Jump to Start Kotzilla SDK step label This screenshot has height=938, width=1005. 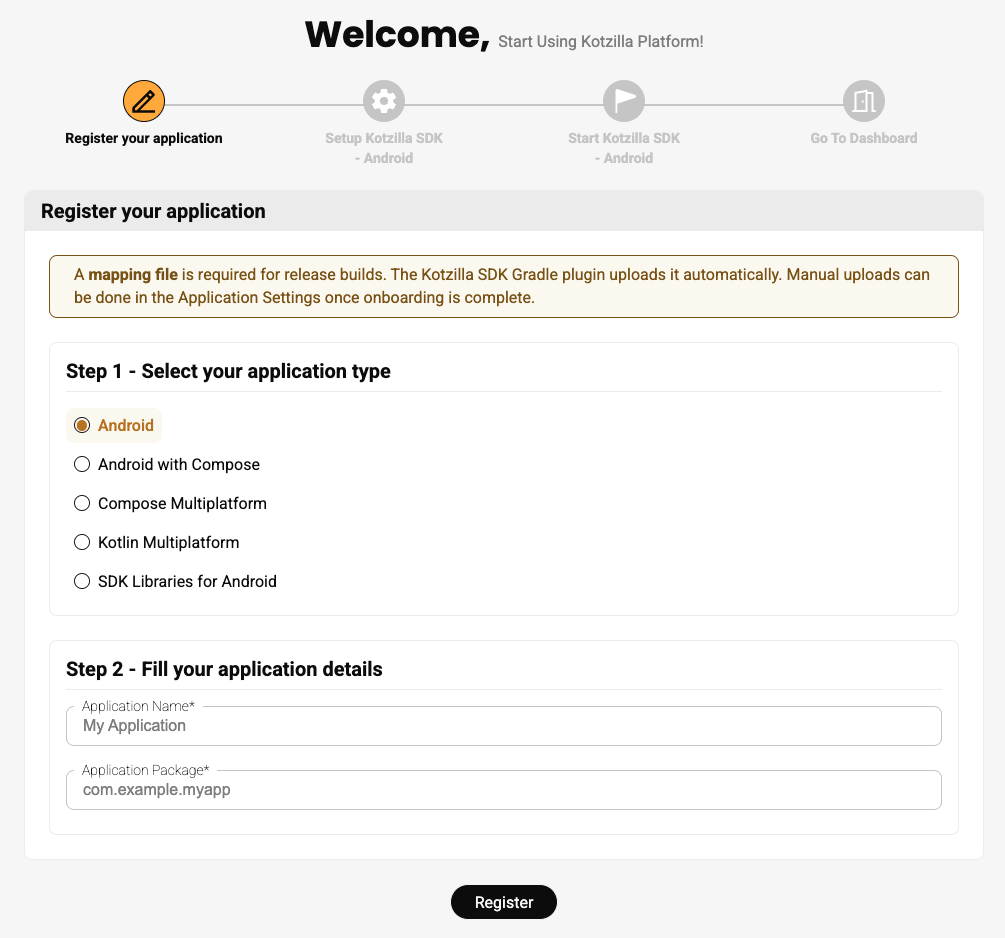click(624, 148)
